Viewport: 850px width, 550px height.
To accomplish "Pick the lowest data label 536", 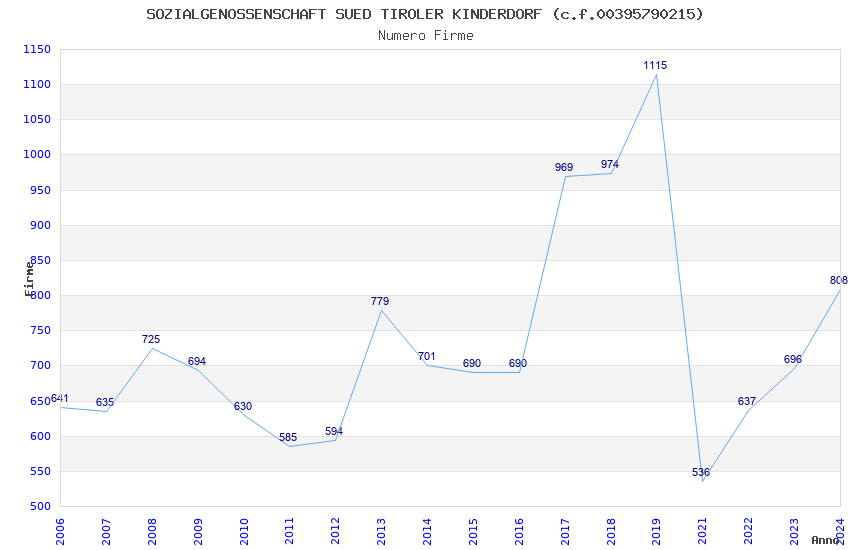I will click(x=701, y=473).
